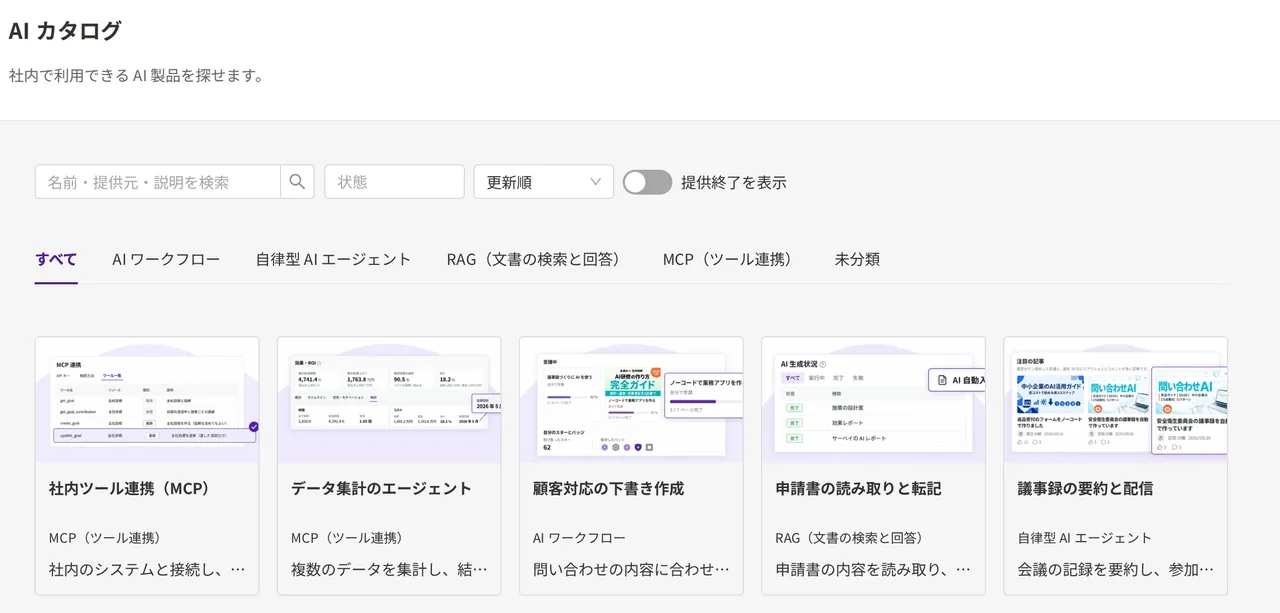
Task: Toggle the 提供終了を表示 switch
Action: tap(647, 182)
